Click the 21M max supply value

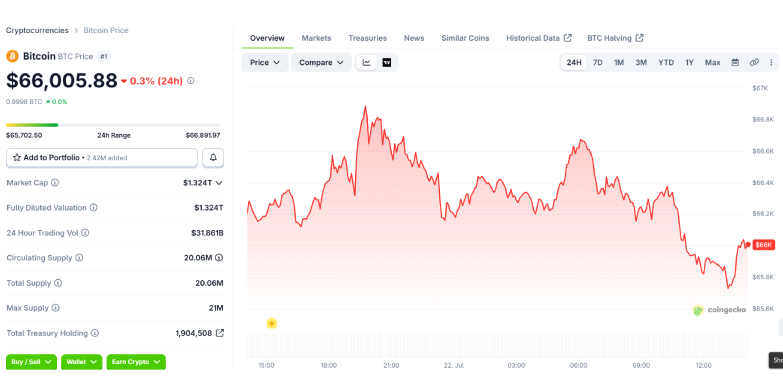[216, 308]
